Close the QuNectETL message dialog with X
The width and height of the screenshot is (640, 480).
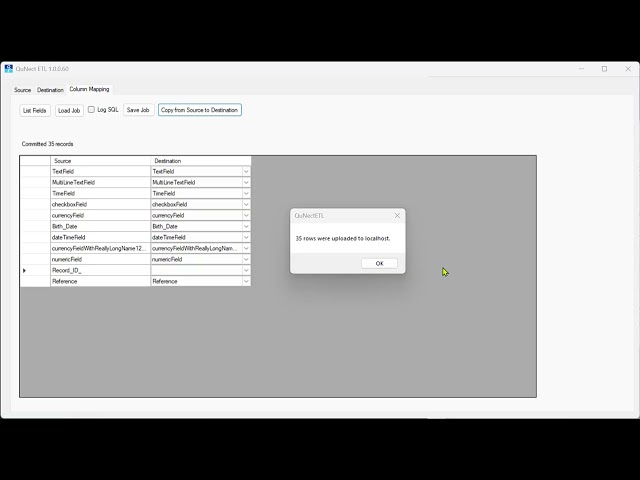click(x=397, y=216)
